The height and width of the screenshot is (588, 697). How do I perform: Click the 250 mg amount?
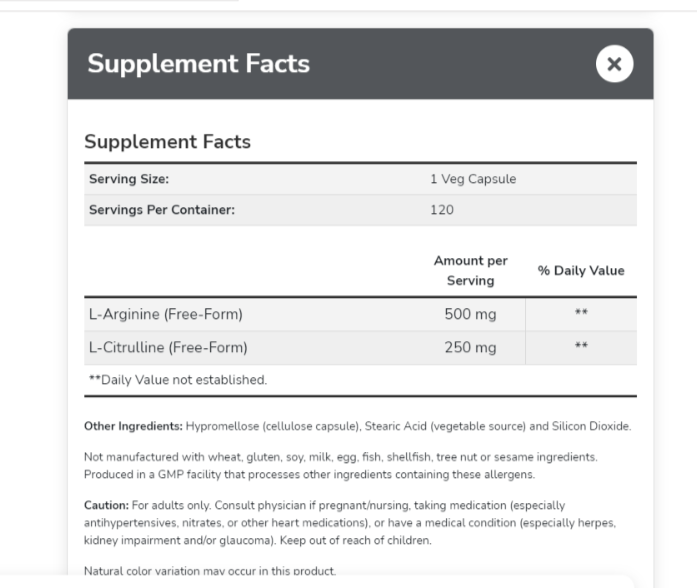pyautogui.click(x=470, y=348)
